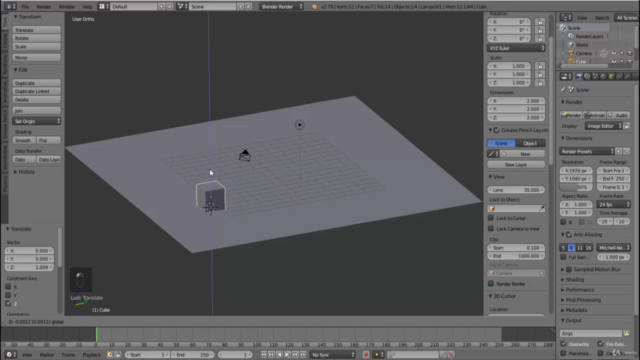The width and height of the screenshot is (640, 360).
Task: Open the Mitchell-Netravali filter dropdown
Action: pyautogui.click(x=613, y=248)
